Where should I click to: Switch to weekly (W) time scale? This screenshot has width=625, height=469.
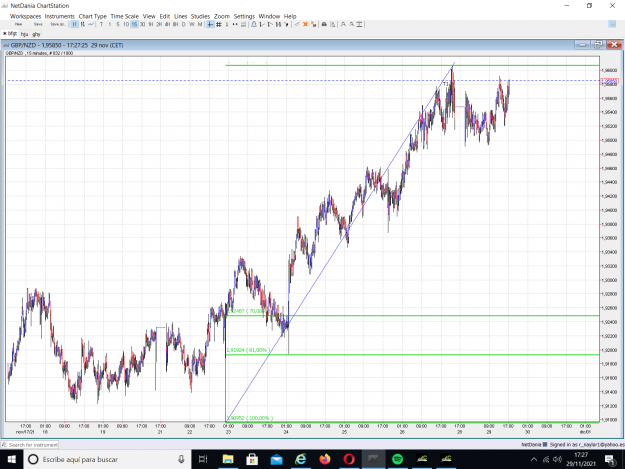[x=192, y=24]
